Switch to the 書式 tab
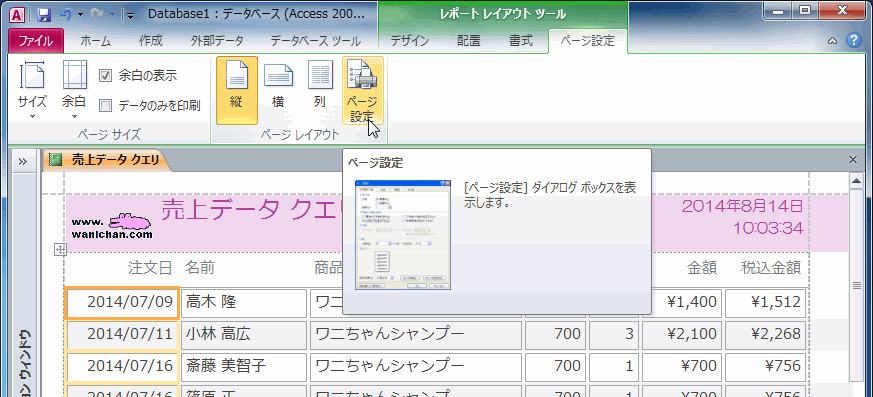873x397 pixels. (x=521, y=41)
